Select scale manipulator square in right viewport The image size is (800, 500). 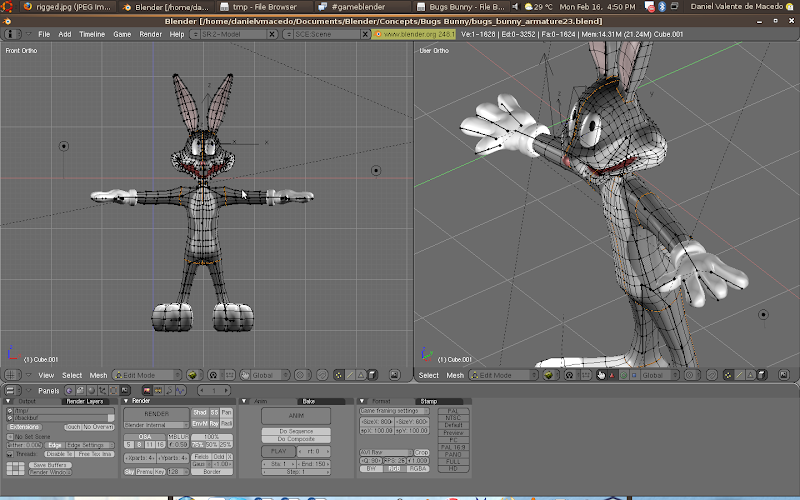tap(634, 376)
